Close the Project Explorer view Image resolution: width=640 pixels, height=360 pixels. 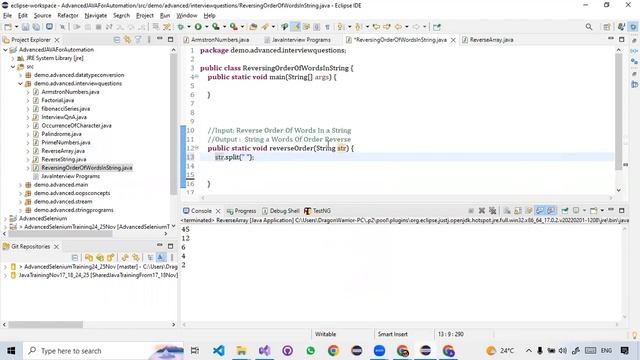point(57,40)
